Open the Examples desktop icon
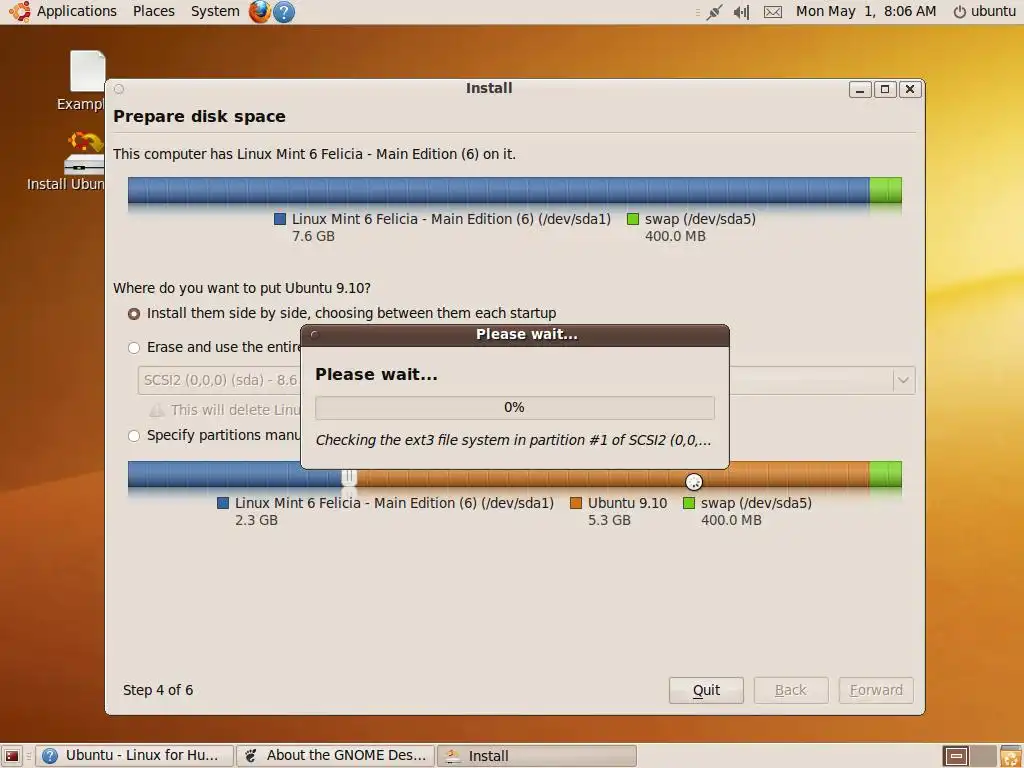Screen dimensions: 1024x768 tap(88, 81)
